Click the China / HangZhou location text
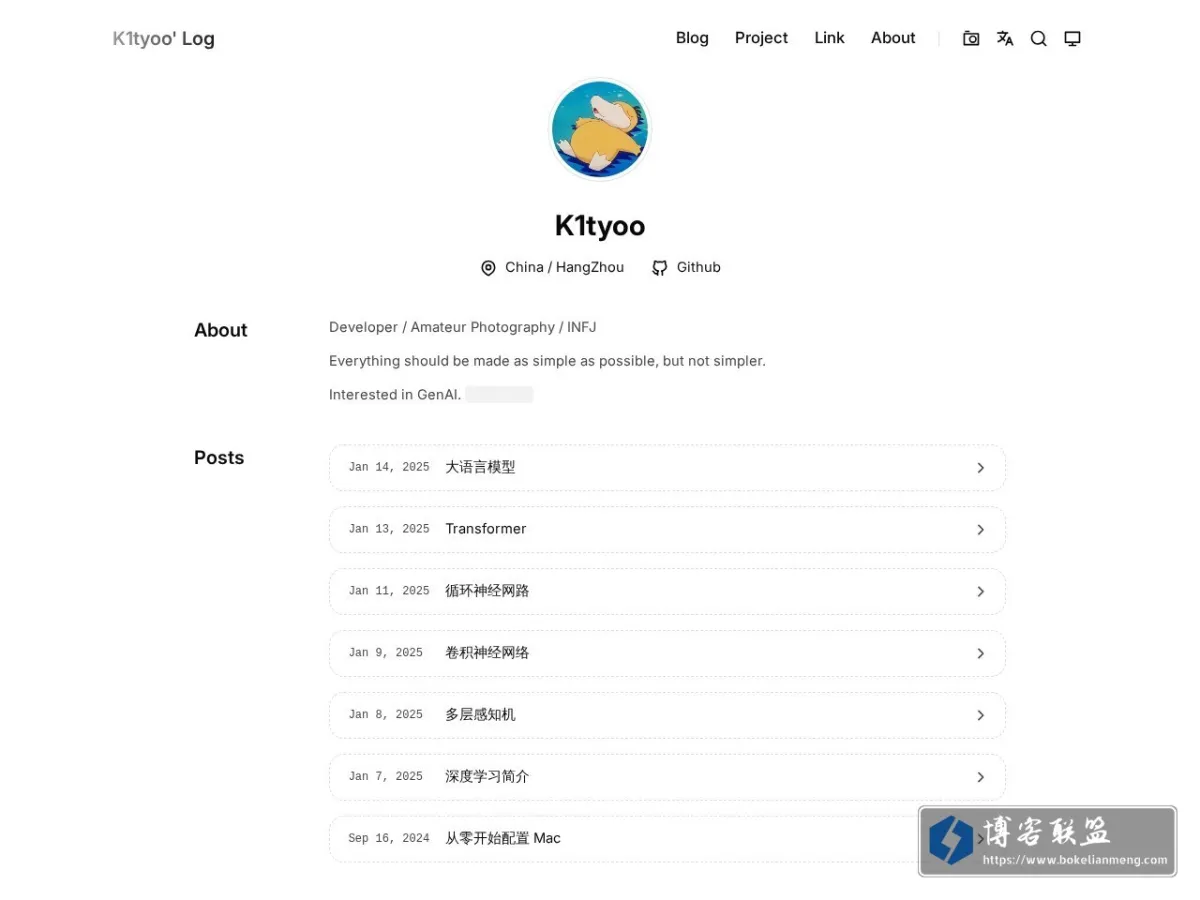The width and height of the screenshot is (1200, 900). (x=564, y=267)
